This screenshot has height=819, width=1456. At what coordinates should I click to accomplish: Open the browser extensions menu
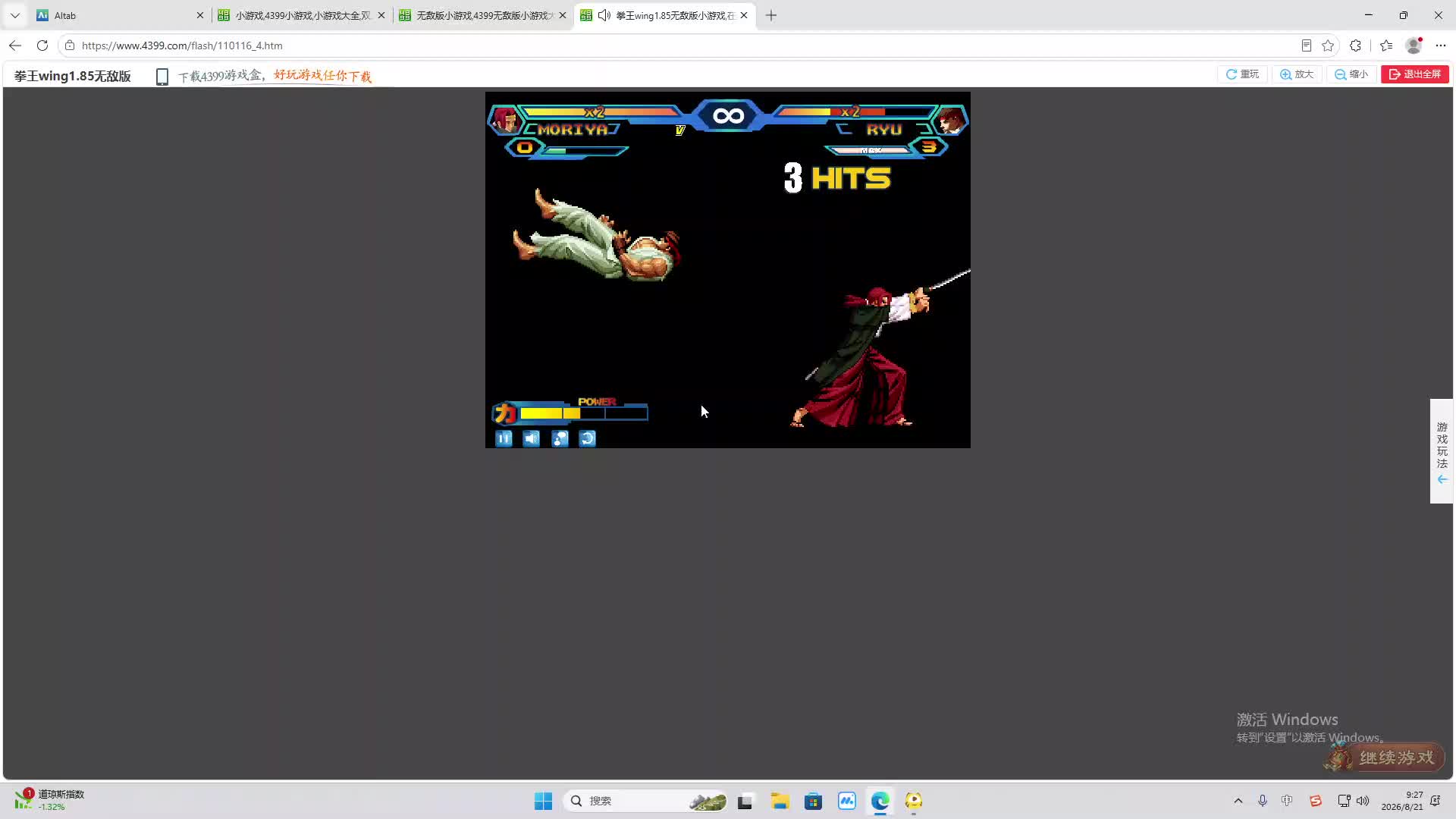tap(1356, 45)
